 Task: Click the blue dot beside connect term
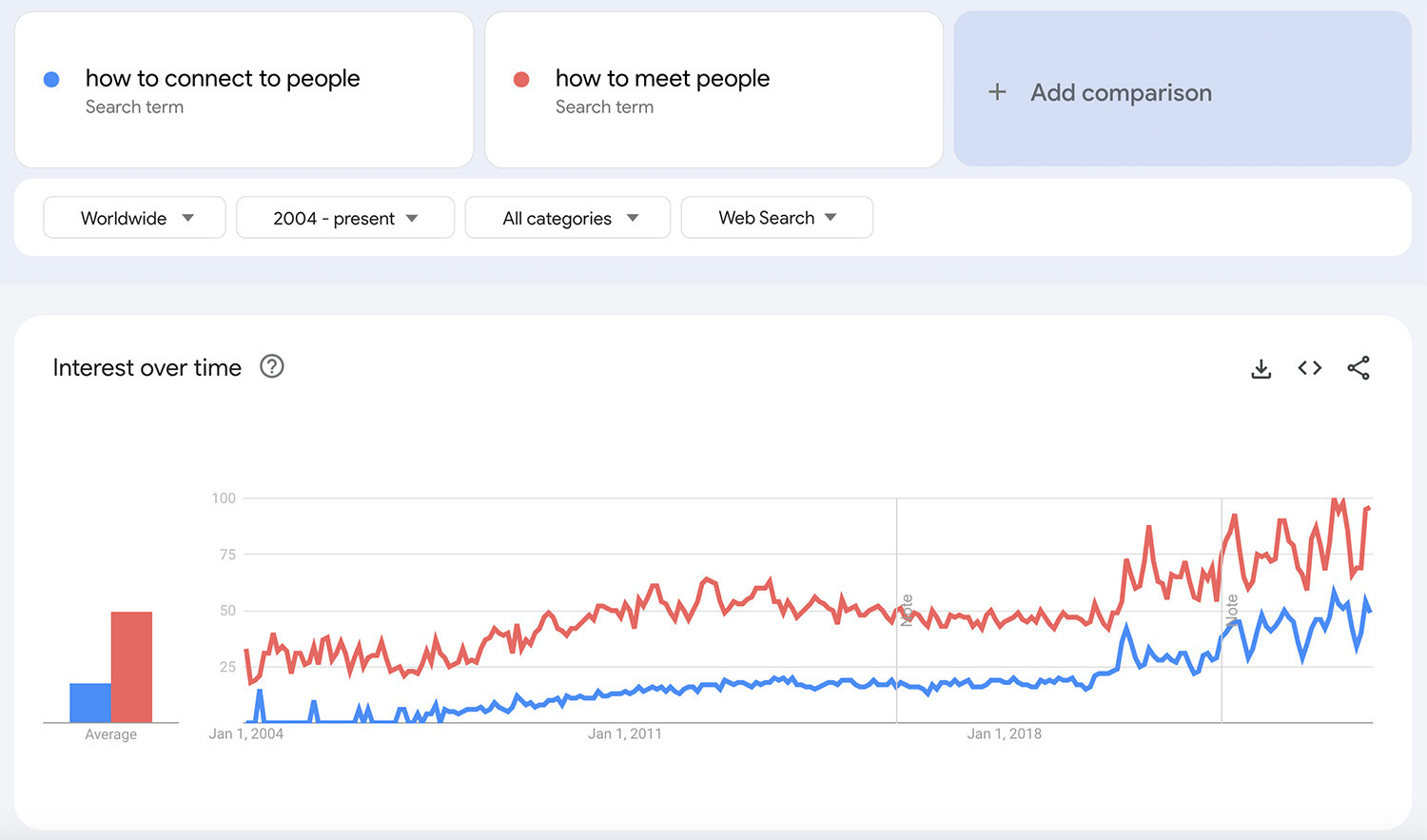pos(52,80)
